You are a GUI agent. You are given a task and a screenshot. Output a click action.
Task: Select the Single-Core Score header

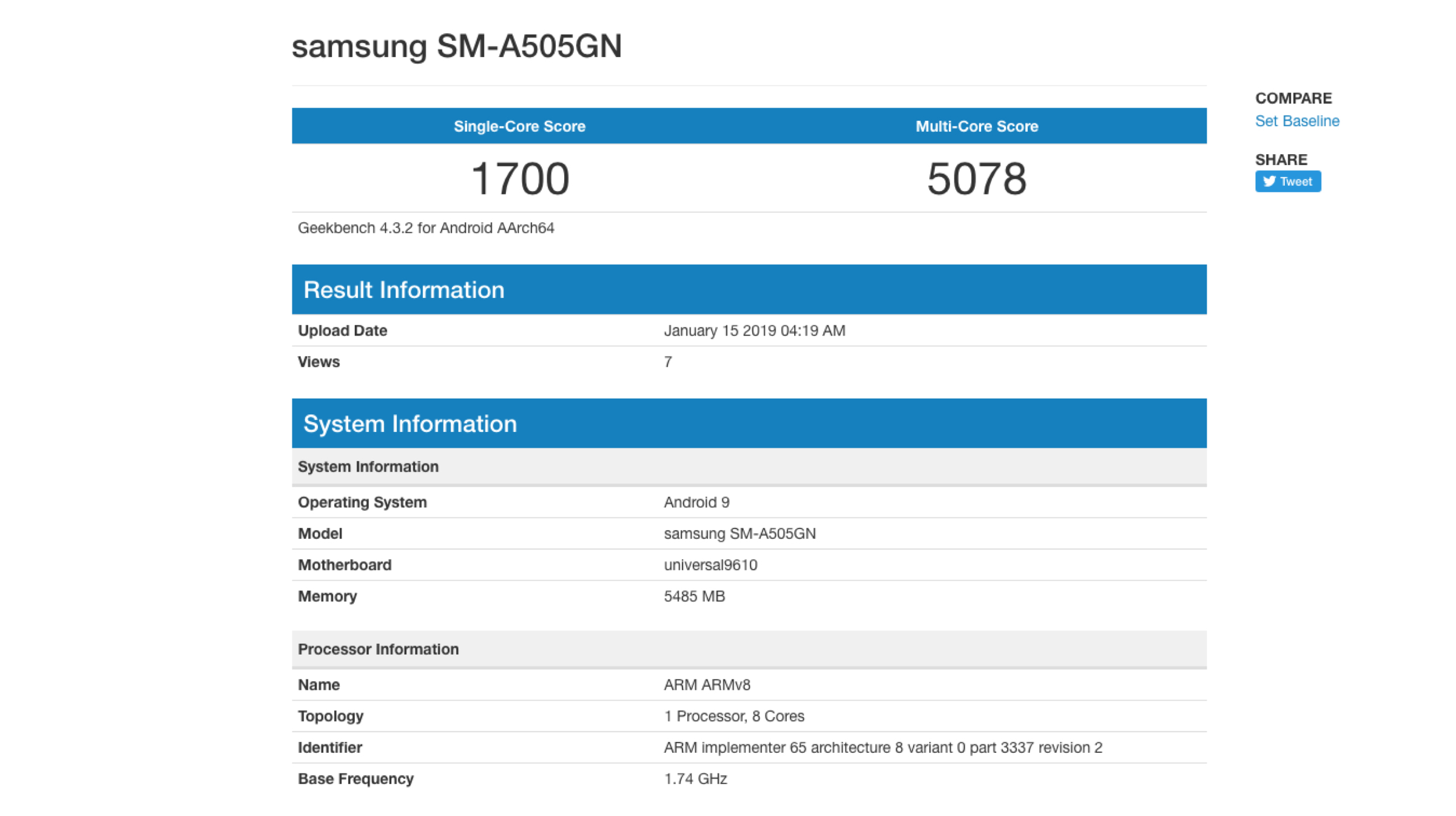click(519, 126)
